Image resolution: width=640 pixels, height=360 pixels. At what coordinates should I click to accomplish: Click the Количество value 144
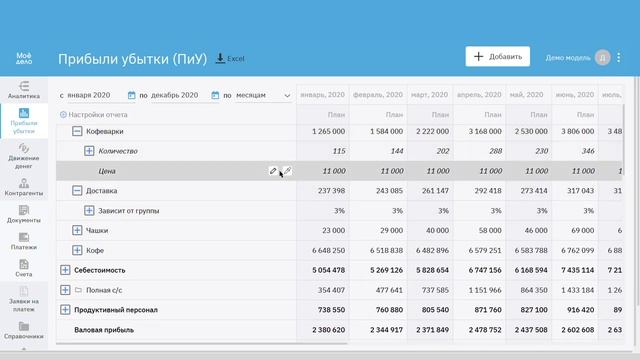tap(397, 151)
